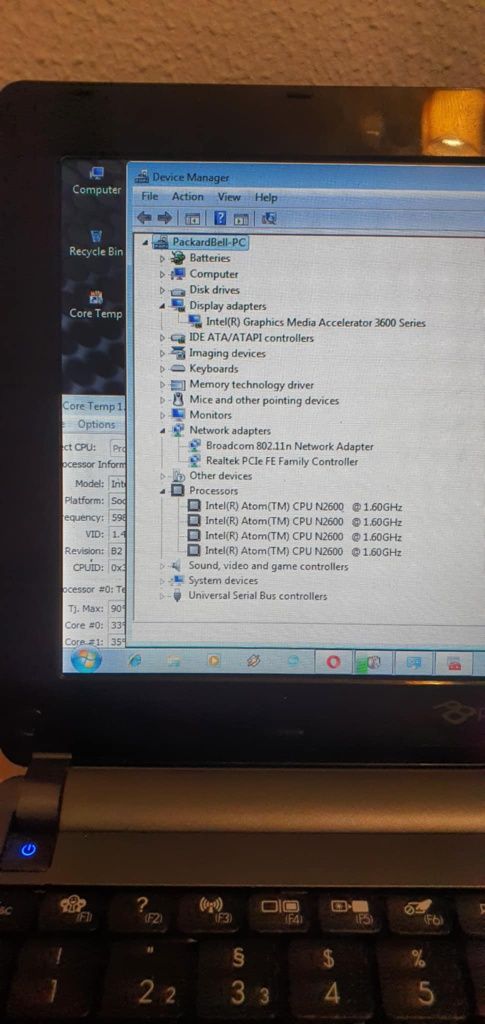Click the Core #0 temperature field in Core Temp

tap(117, 626)
